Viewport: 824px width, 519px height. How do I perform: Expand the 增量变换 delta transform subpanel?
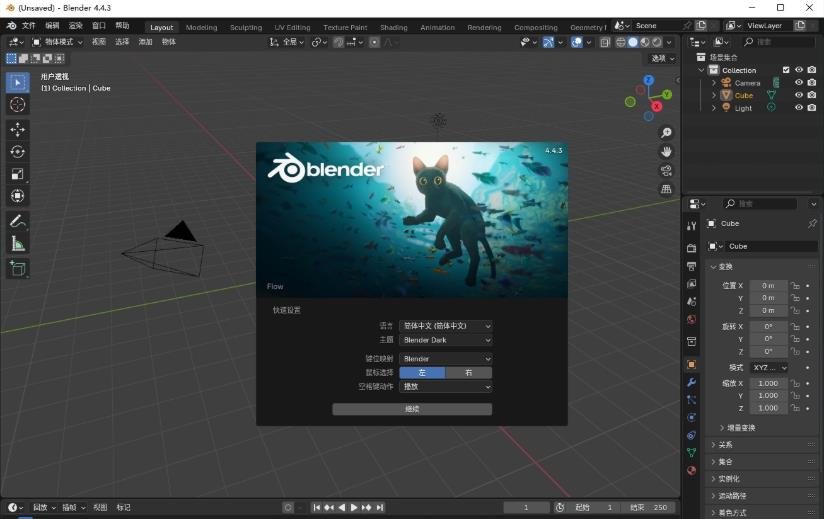point(737,428)
